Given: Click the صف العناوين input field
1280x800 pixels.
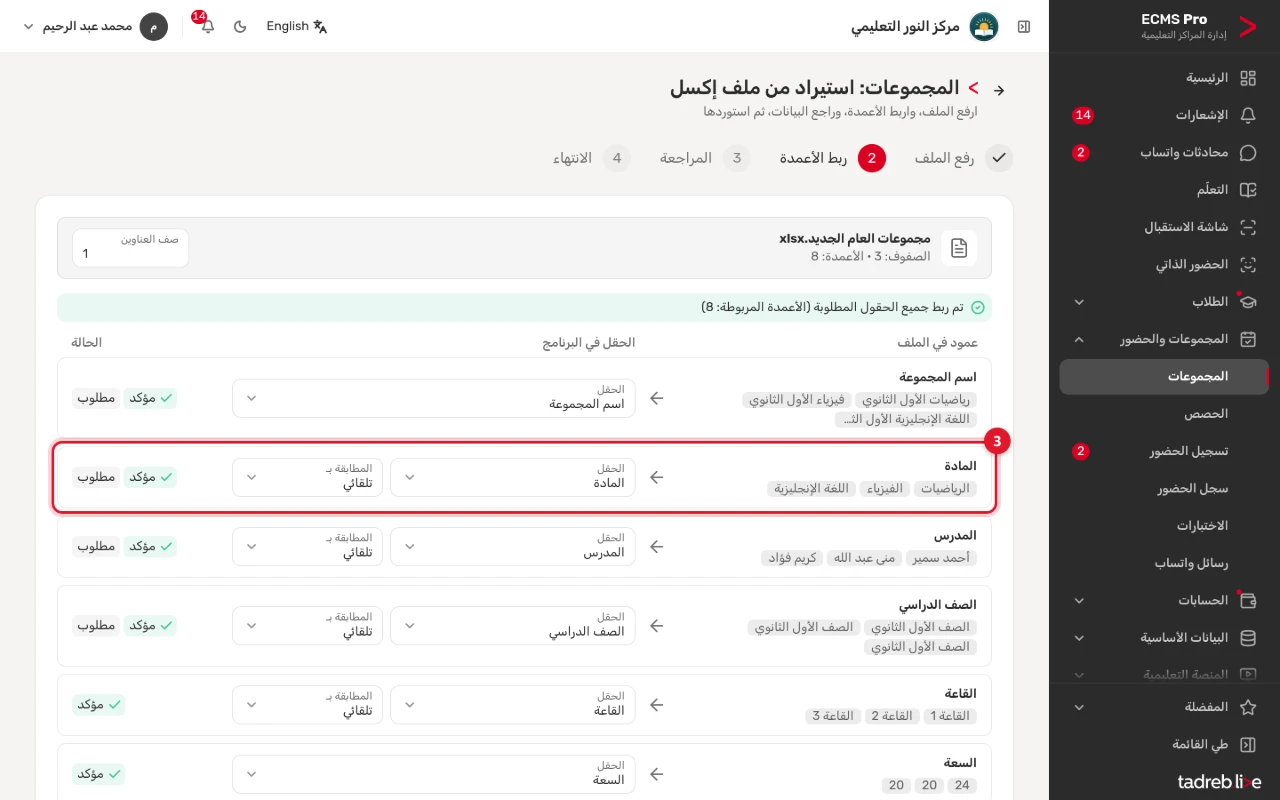Looking at the screenshot, I should (130, 248).
